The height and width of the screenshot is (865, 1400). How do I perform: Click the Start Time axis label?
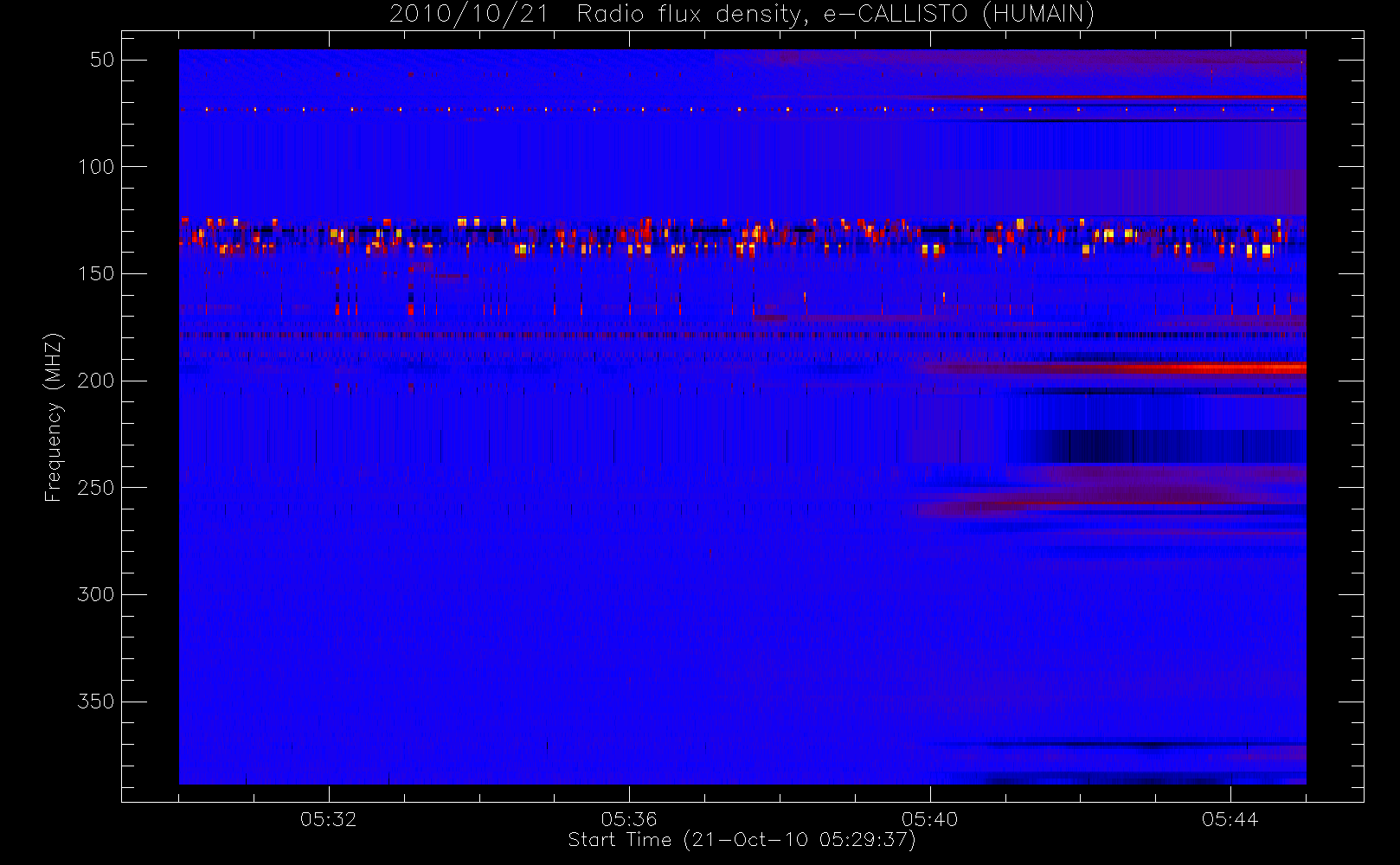click(742, 840)
